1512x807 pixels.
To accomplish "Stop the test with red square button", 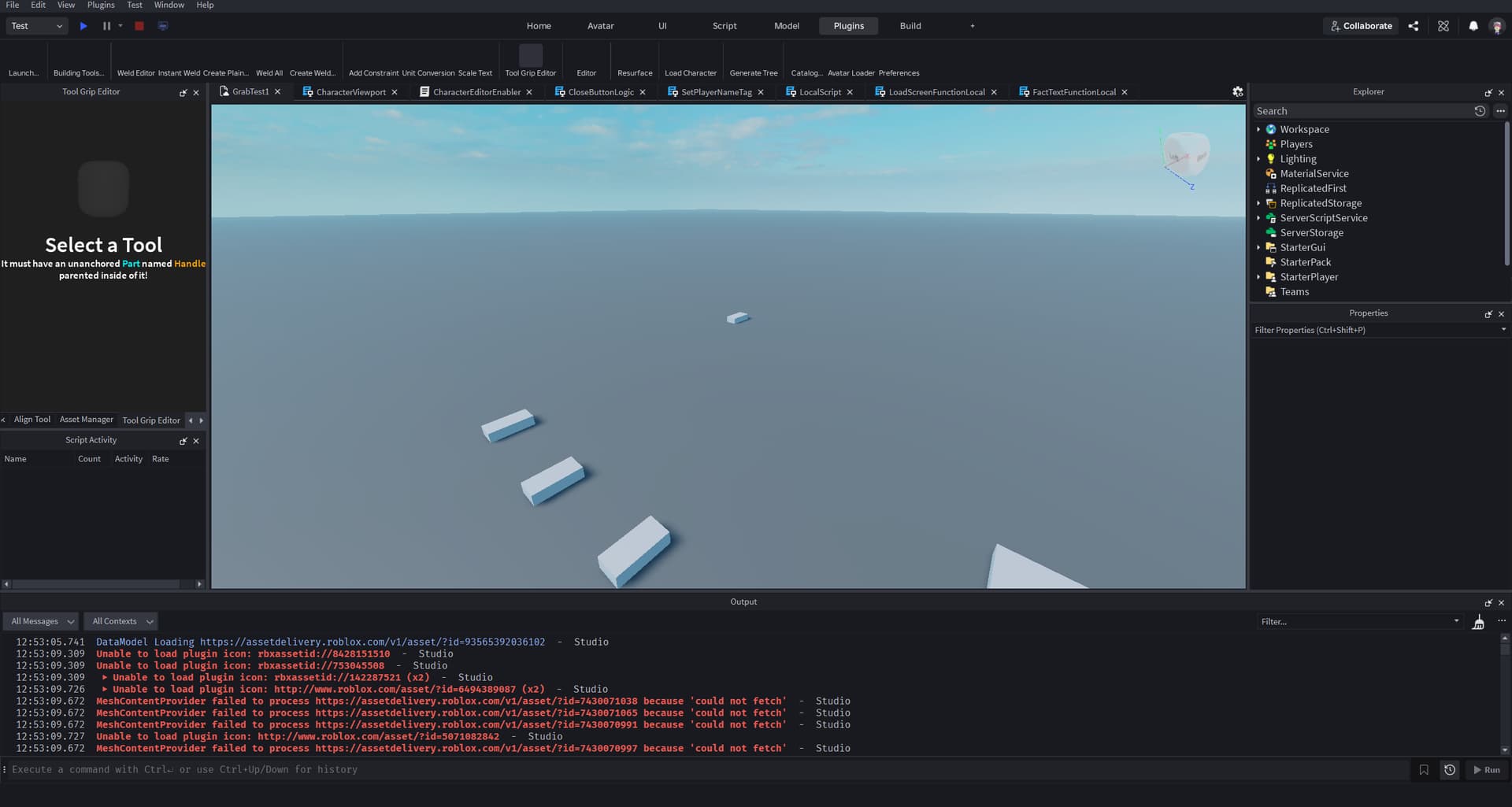I will click(x=139, y=26).
